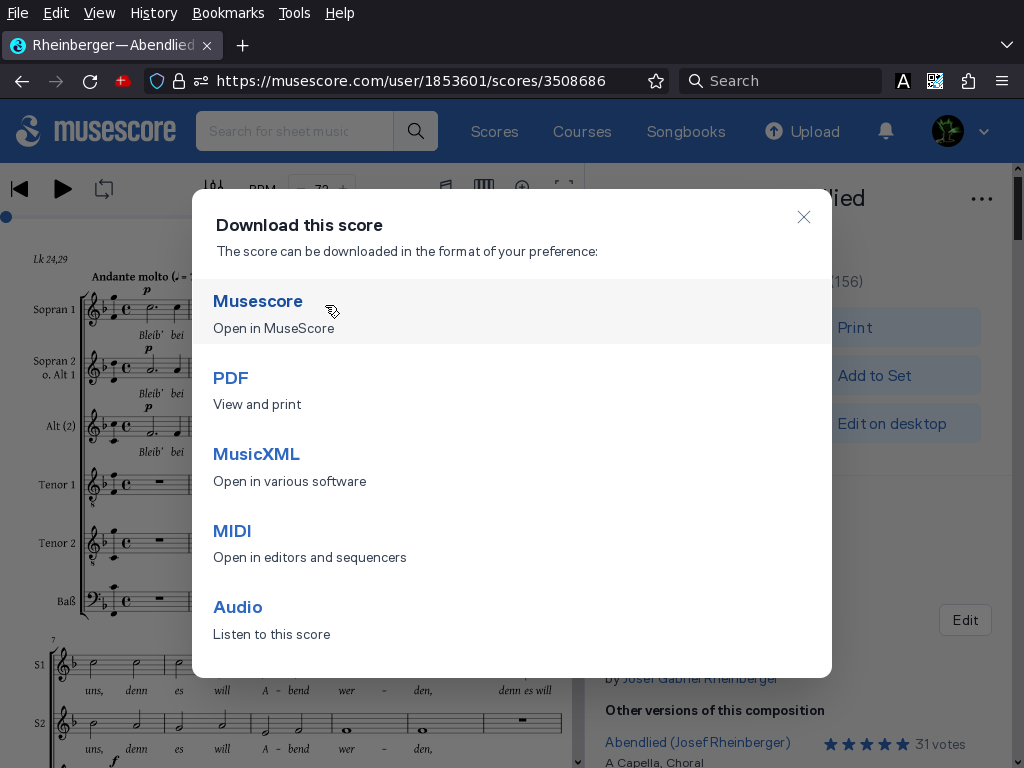1024x768 pixels.
Task: Choose the Audio download option
Action: tap(511, 619)
